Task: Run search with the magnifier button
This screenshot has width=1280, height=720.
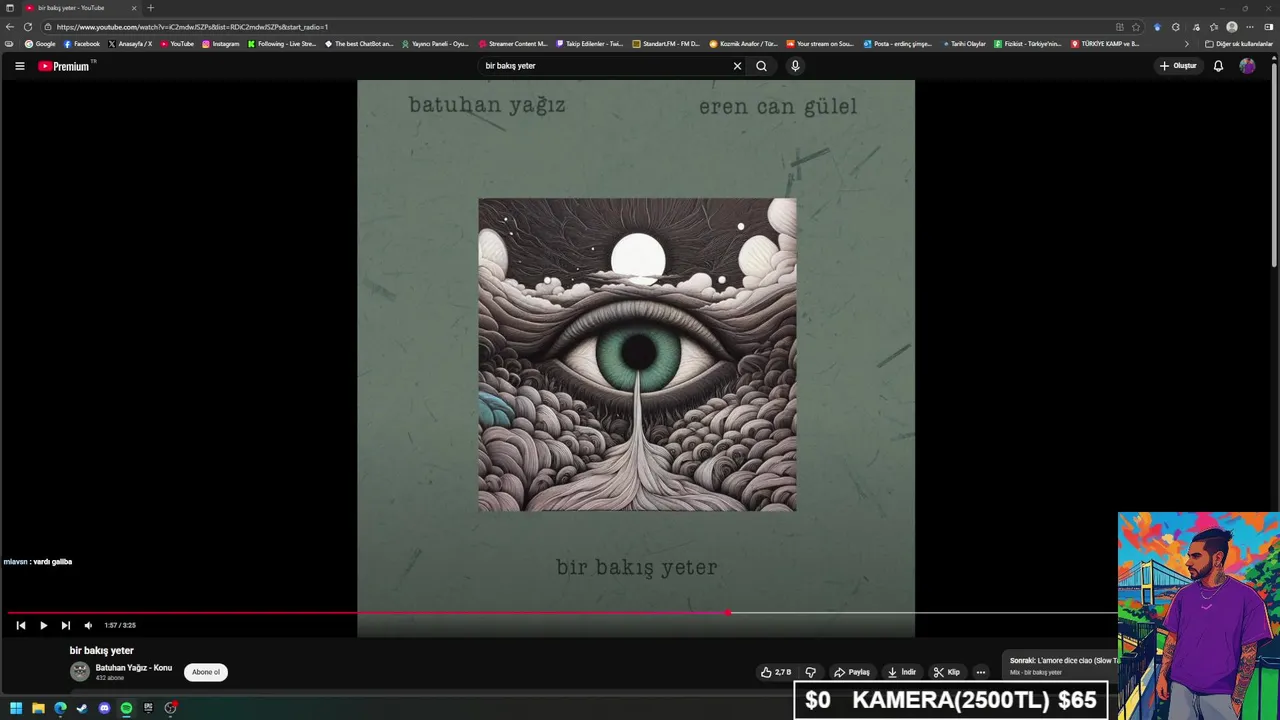Action: pos(761,66)
